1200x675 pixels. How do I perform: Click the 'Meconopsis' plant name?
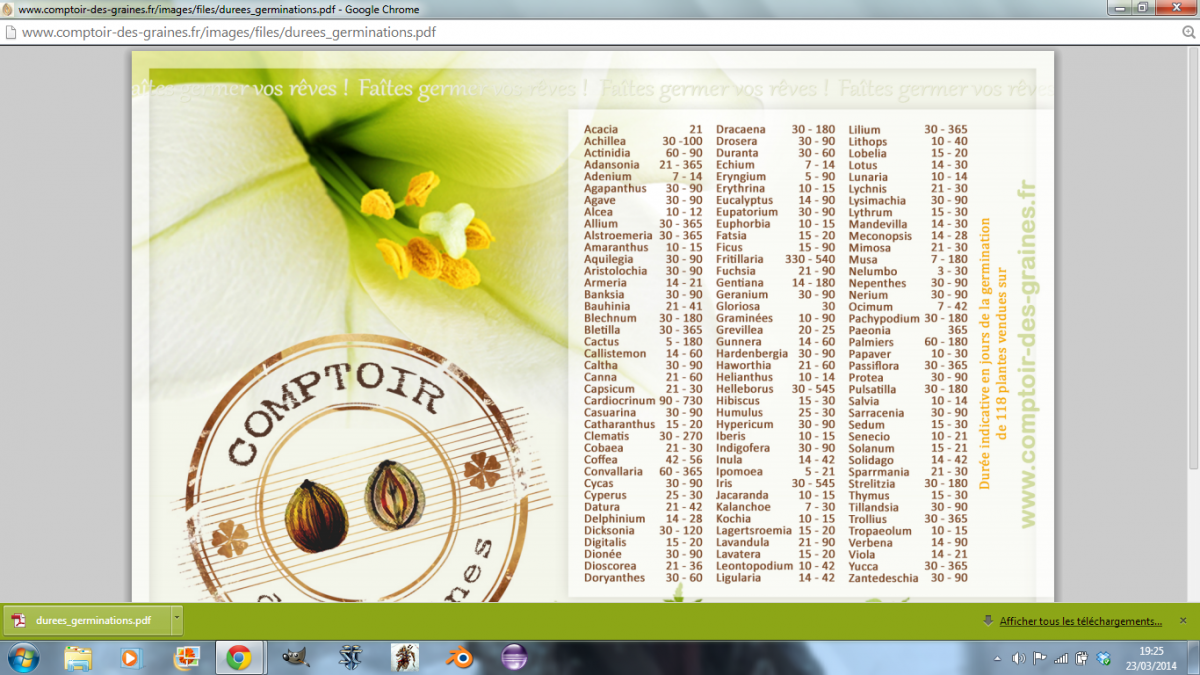pos(880,236)
